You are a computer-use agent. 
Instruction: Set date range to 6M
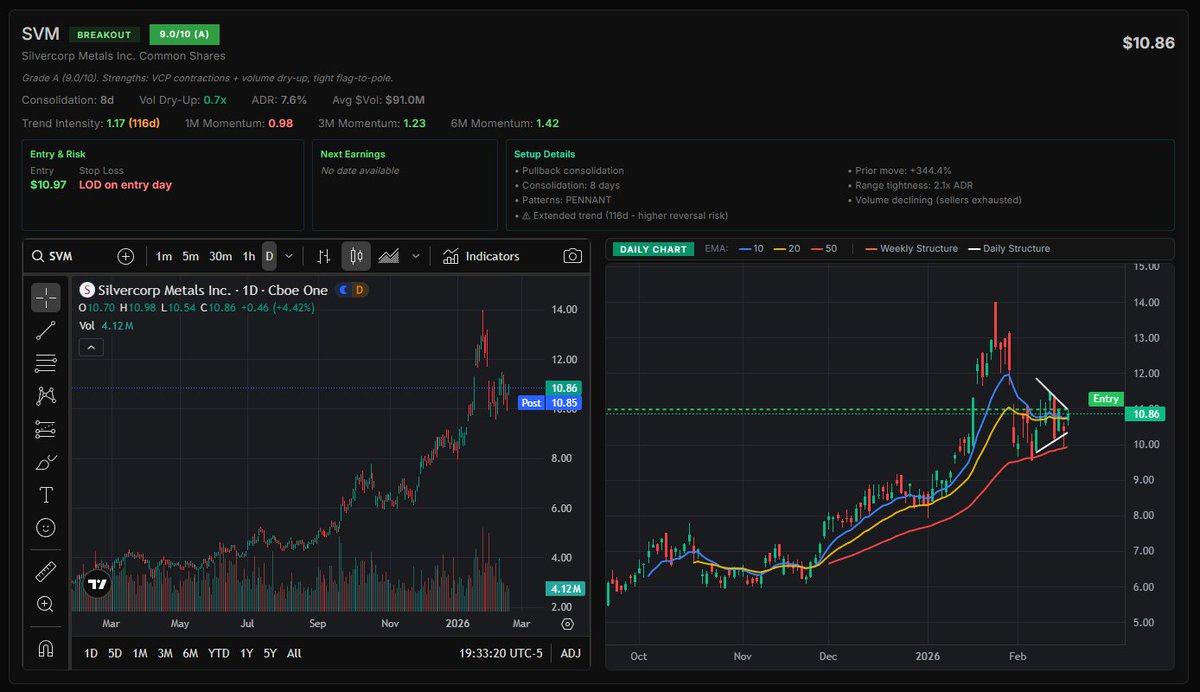pos(190,653)
